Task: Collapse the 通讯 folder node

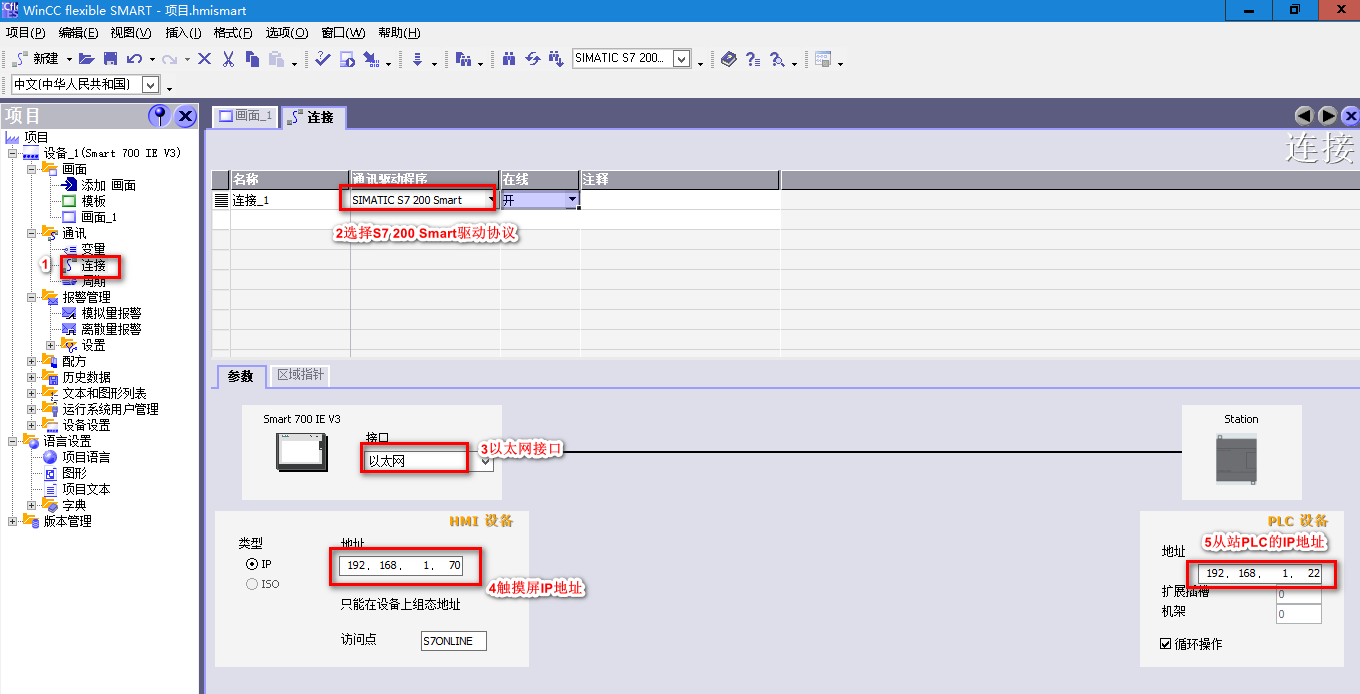Action: point(32,233)
